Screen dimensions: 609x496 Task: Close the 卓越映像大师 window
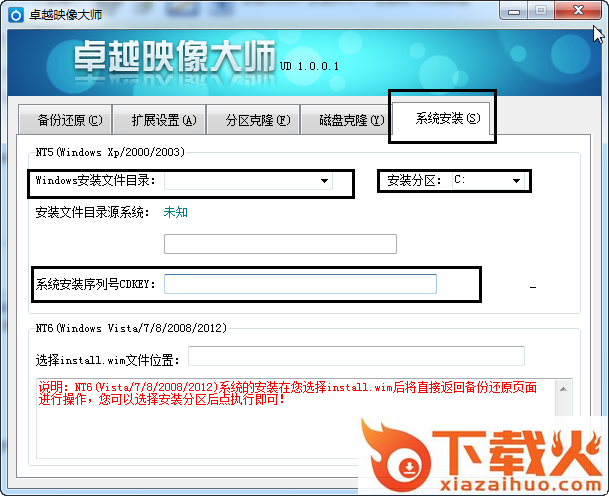click(x=579, y=10)
